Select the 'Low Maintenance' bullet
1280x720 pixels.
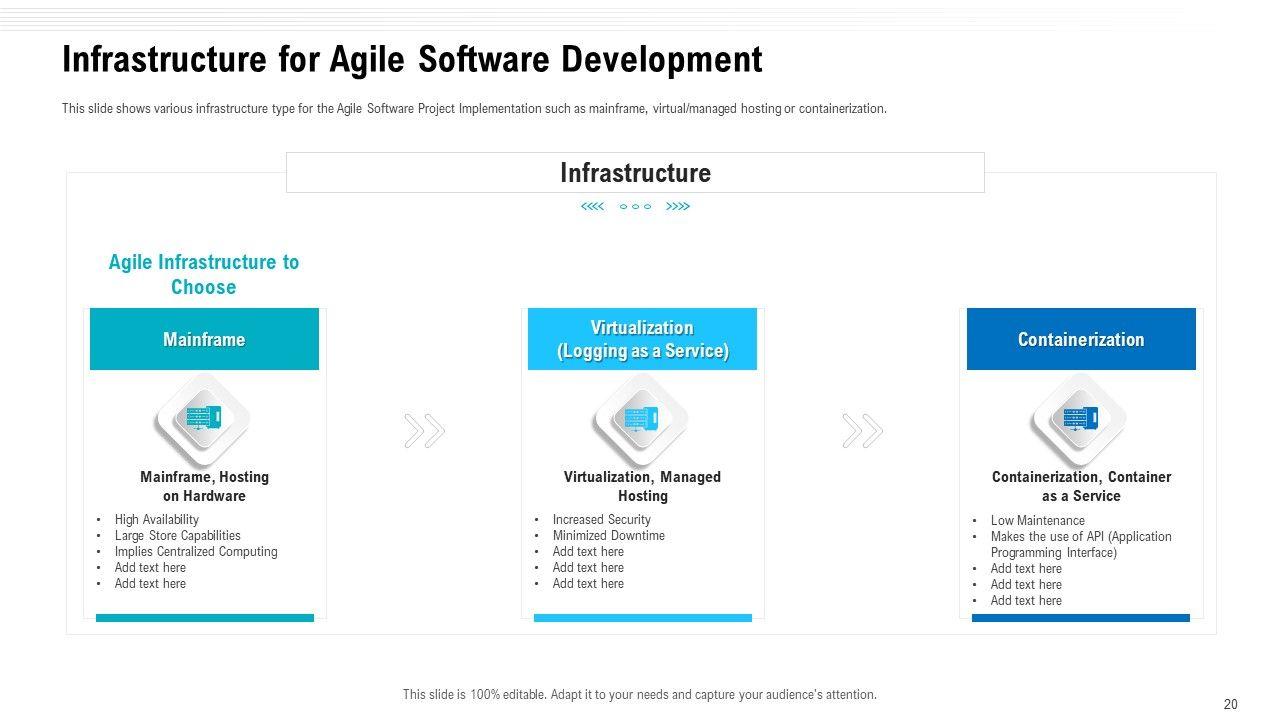pyautogui.click(x=1037, y=521)
